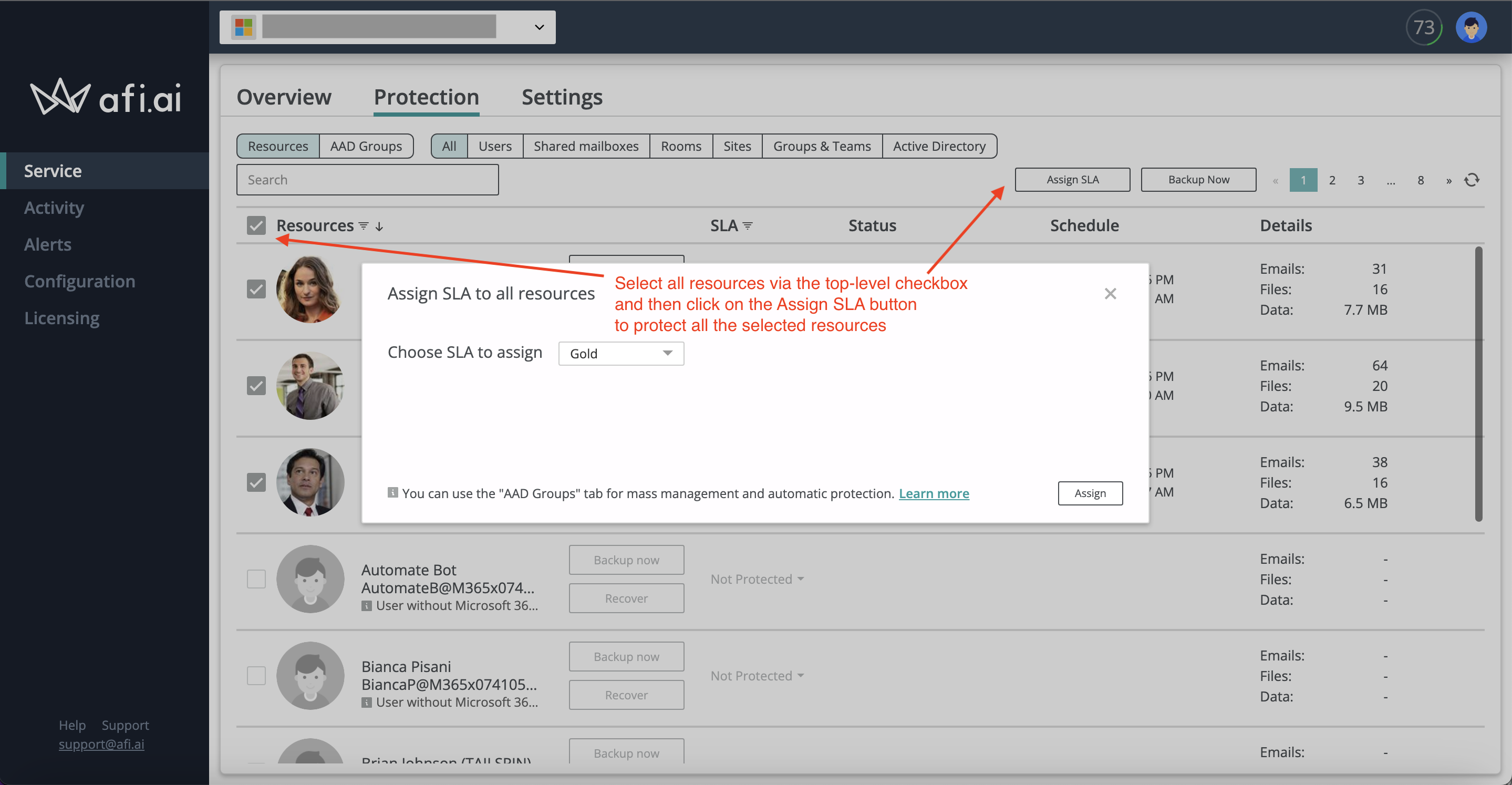Open the tenant selector dropdown
Viewport: 1512px width, 785px height.
pos(387,27)
